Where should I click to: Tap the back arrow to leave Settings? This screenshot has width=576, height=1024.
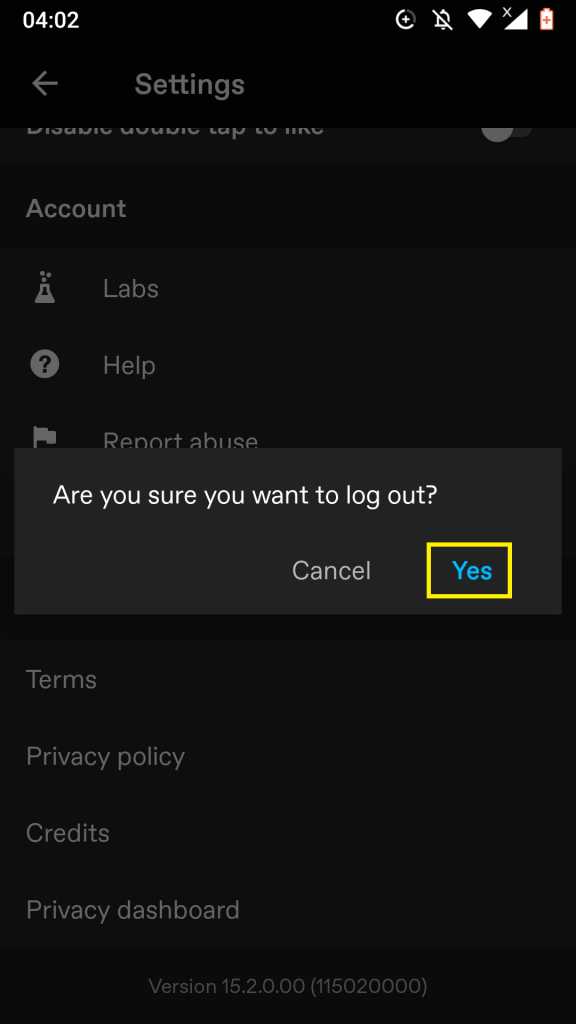(44, 84)
